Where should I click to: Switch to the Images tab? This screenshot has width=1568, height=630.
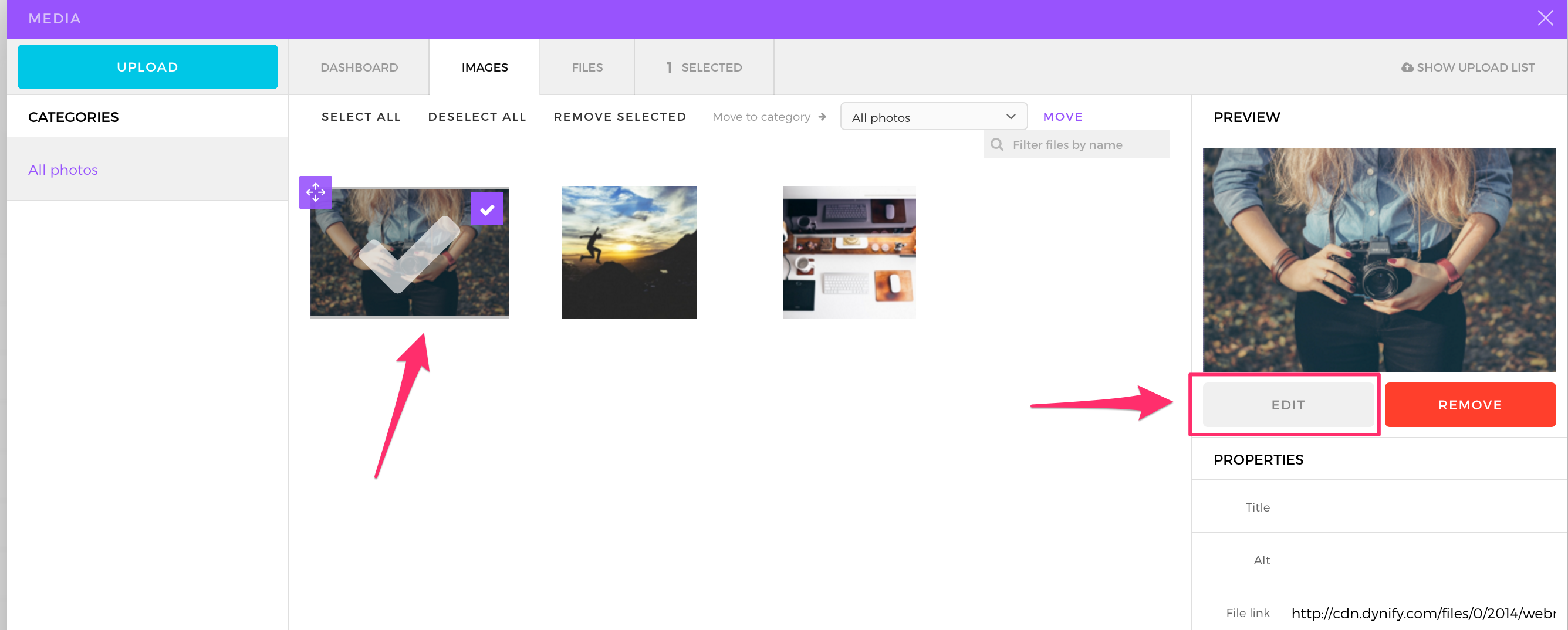[x=485, y=67]
